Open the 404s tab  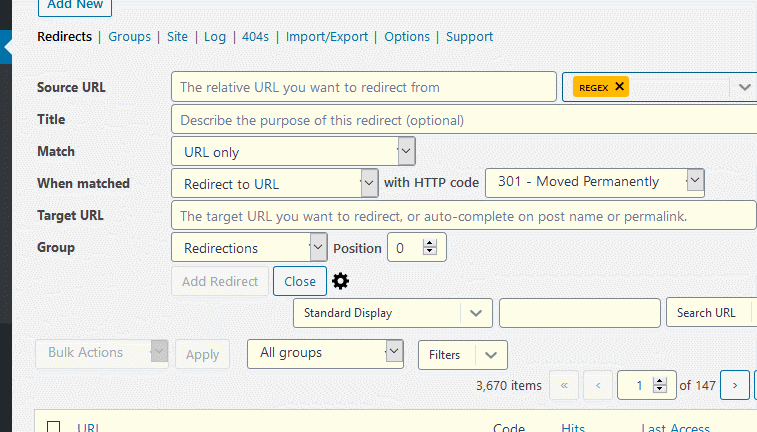tap(255, 37)
